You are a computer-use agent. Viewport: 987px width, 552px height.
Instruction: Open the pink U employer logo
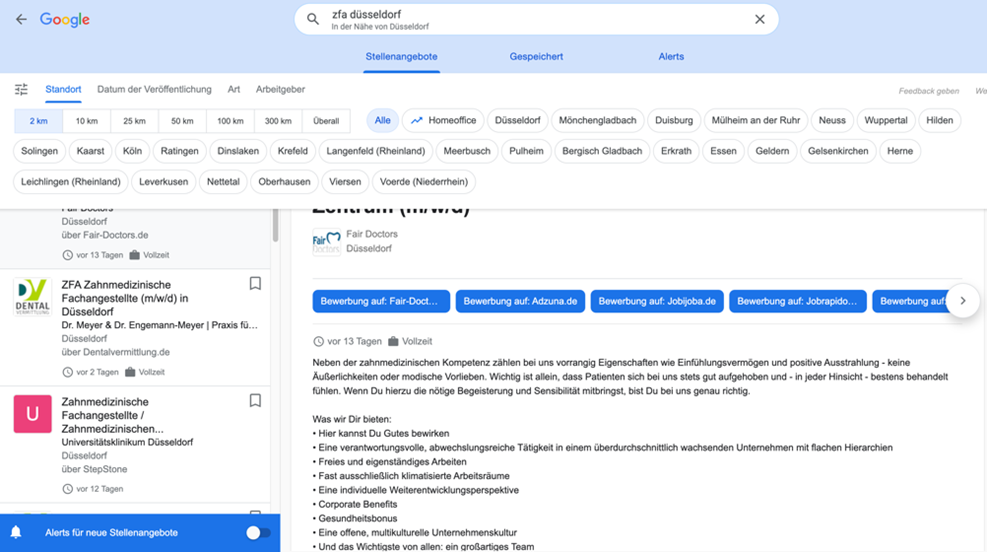(x=32, y=414)
